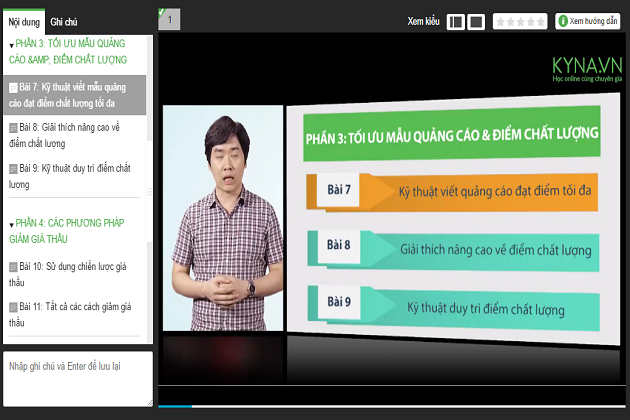Toggle the sidebar collapse handle on divider
This screenshot has height=420, width=630.
(x=151, y=190)
